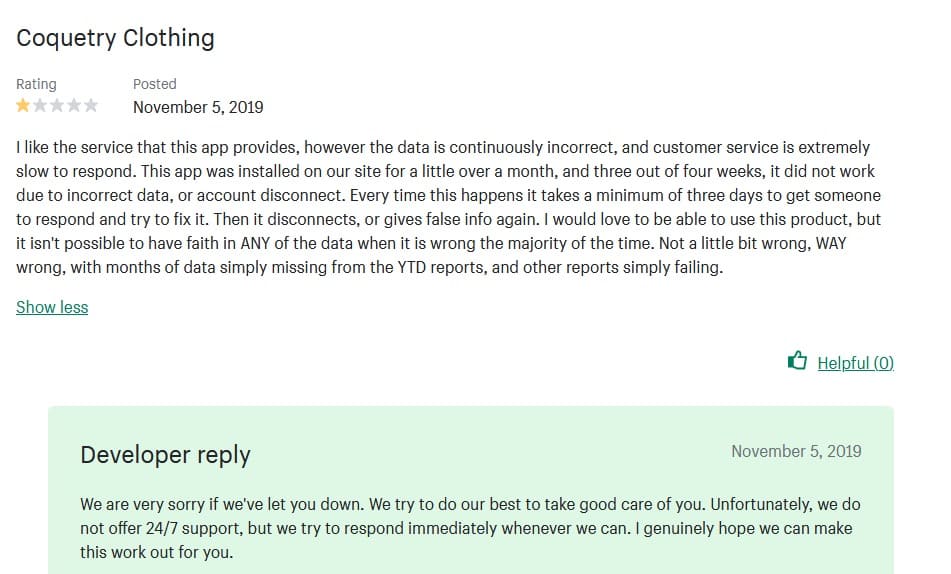The height and width of the screenshot is (574, 951).
Task: Click the thumbs-up icon beside Helpful
Action: [x=797, y=361]
